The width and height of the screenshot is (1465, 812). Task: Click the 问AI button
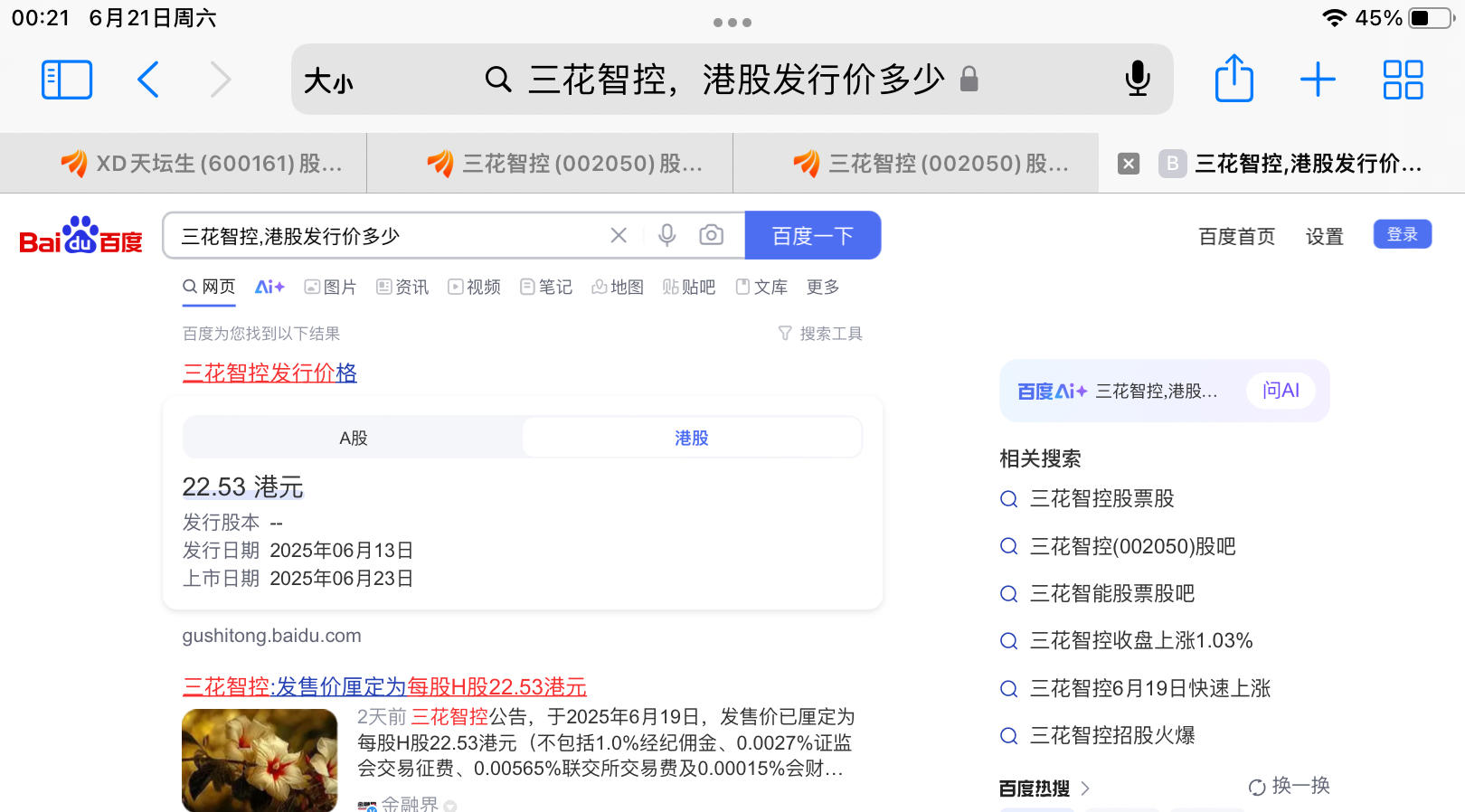pos(1281,391)
